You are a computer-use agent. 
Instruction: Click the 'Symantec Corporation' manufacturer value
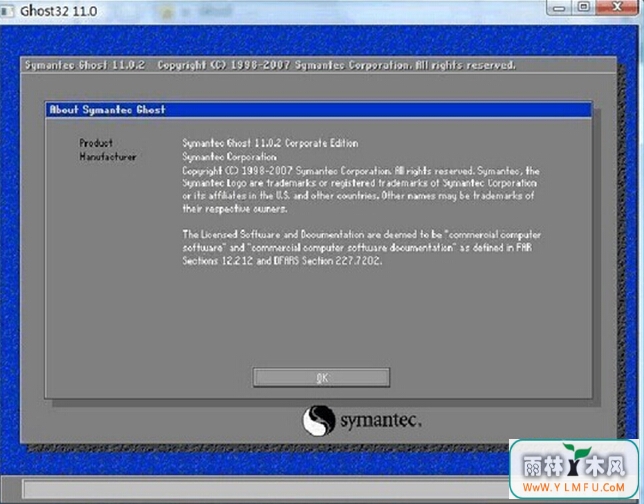(229, 156)
